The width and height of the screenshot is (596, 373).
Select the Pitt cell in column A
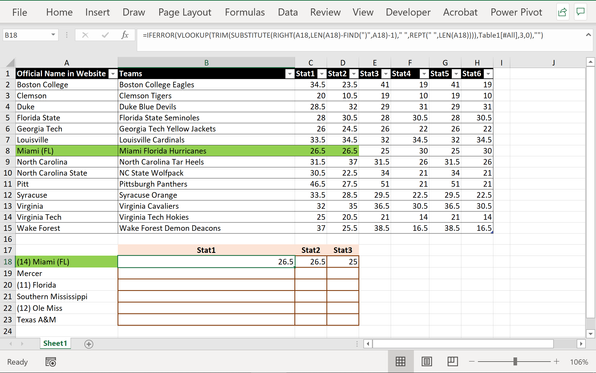(x=67, y=184)
